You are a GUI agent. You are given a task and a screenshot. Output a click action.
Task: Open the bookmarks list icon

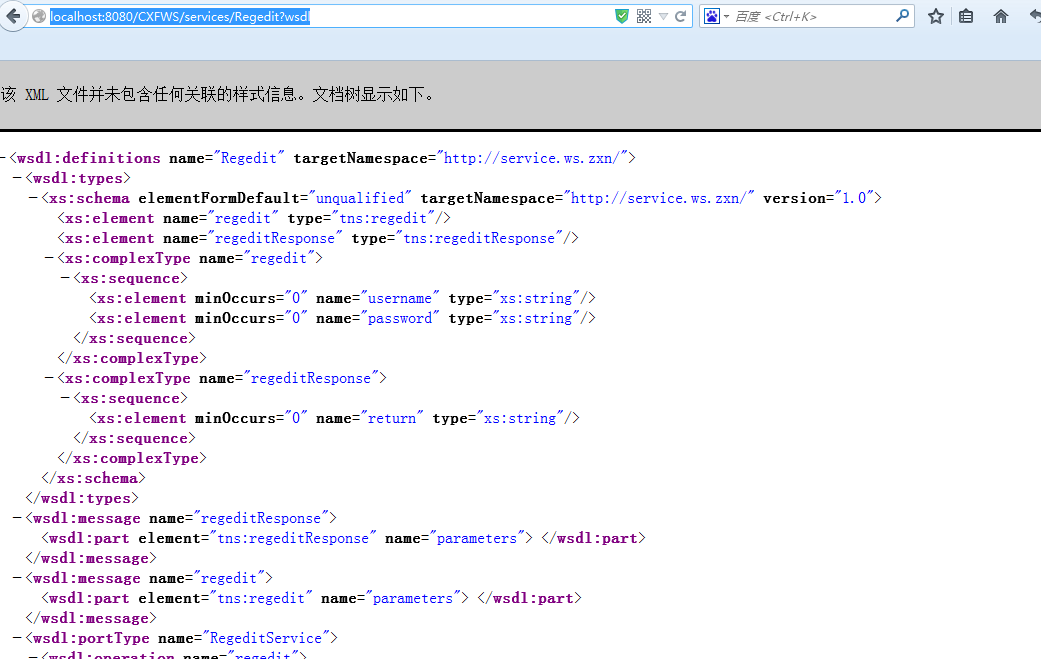tap(966, 17)
